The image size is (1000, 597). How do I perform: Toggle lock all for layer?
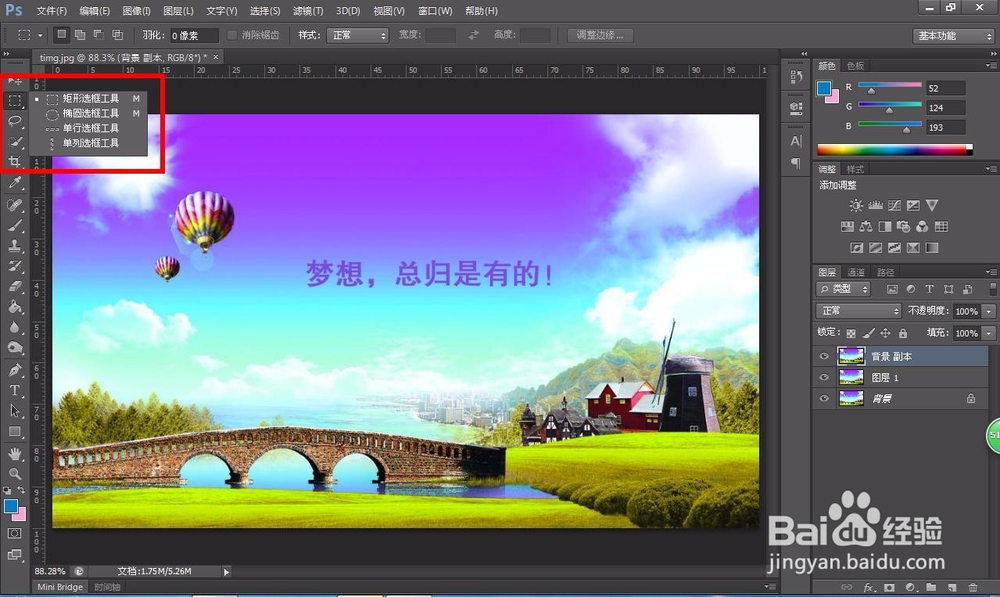pos(903,333)
